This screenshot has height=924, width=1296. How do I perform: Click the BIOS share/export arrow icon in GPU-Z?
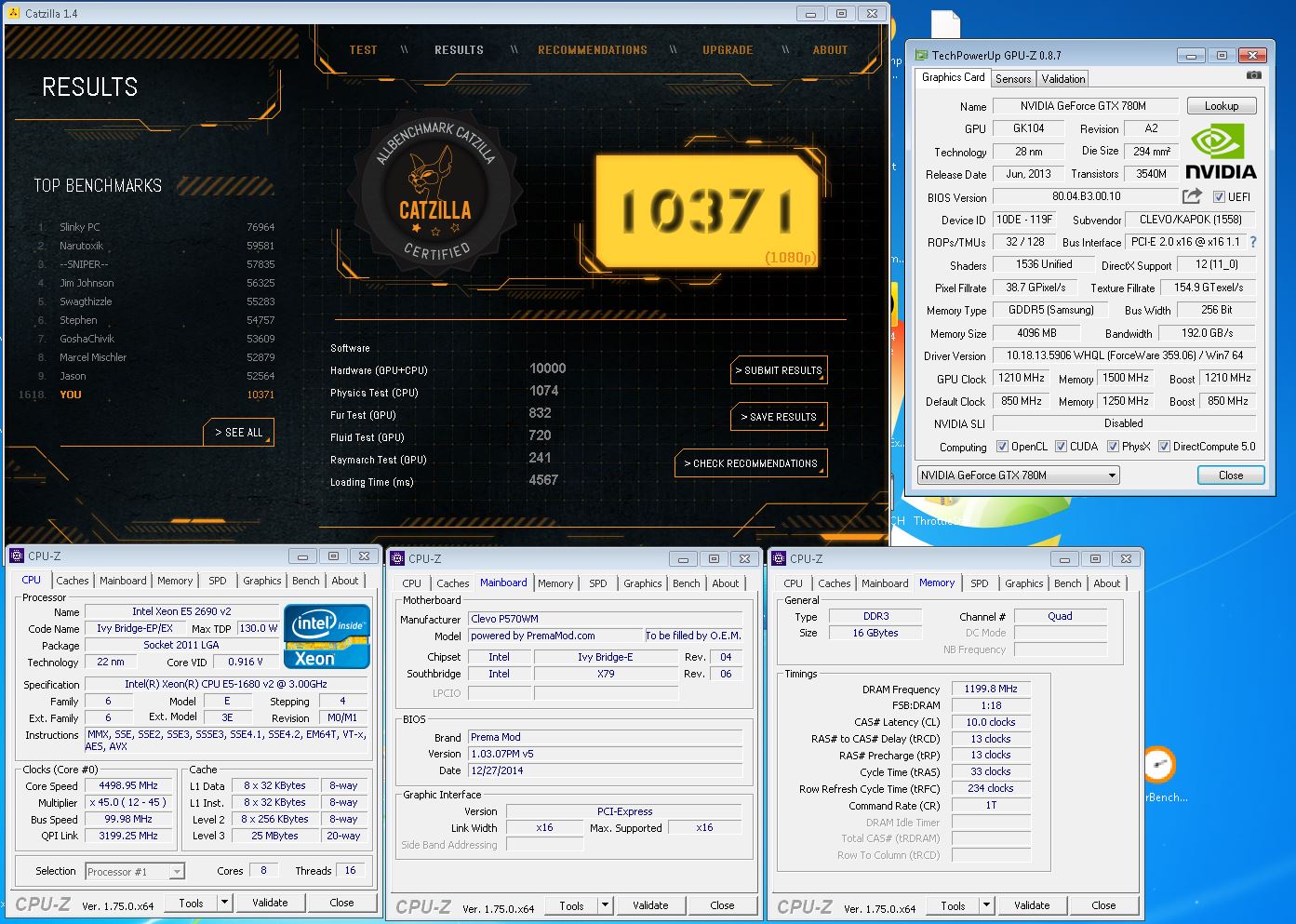[1192, 195]
